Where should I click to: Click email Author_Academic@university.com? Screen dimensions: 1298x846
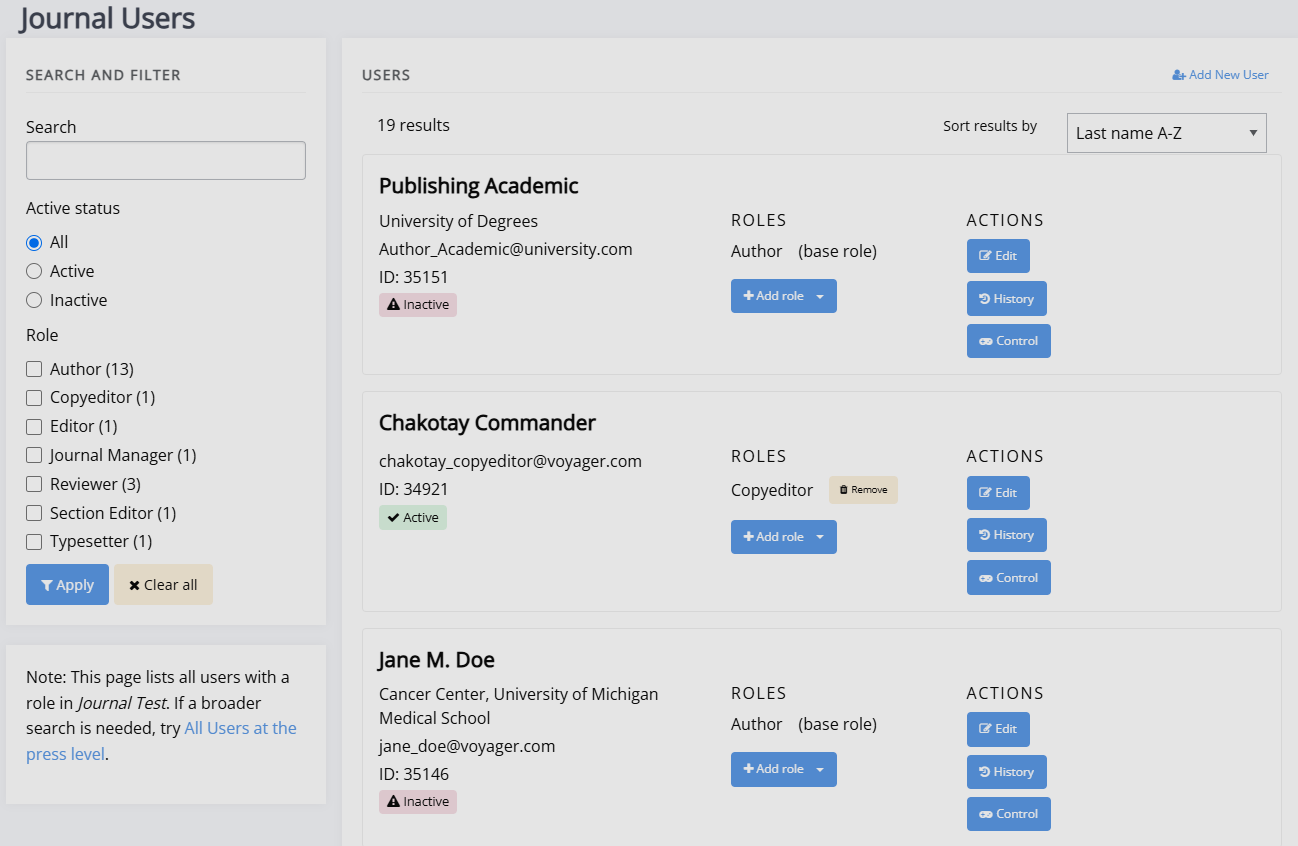pyautogui.click(x=506, y=249)
